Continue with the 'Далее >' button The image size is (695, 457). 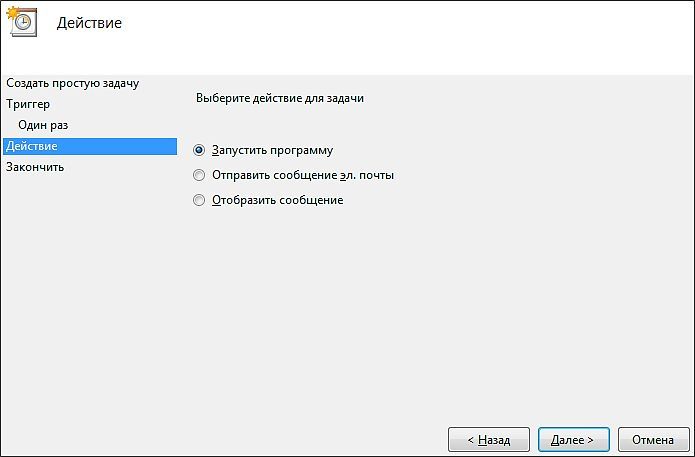coord(574,440)
